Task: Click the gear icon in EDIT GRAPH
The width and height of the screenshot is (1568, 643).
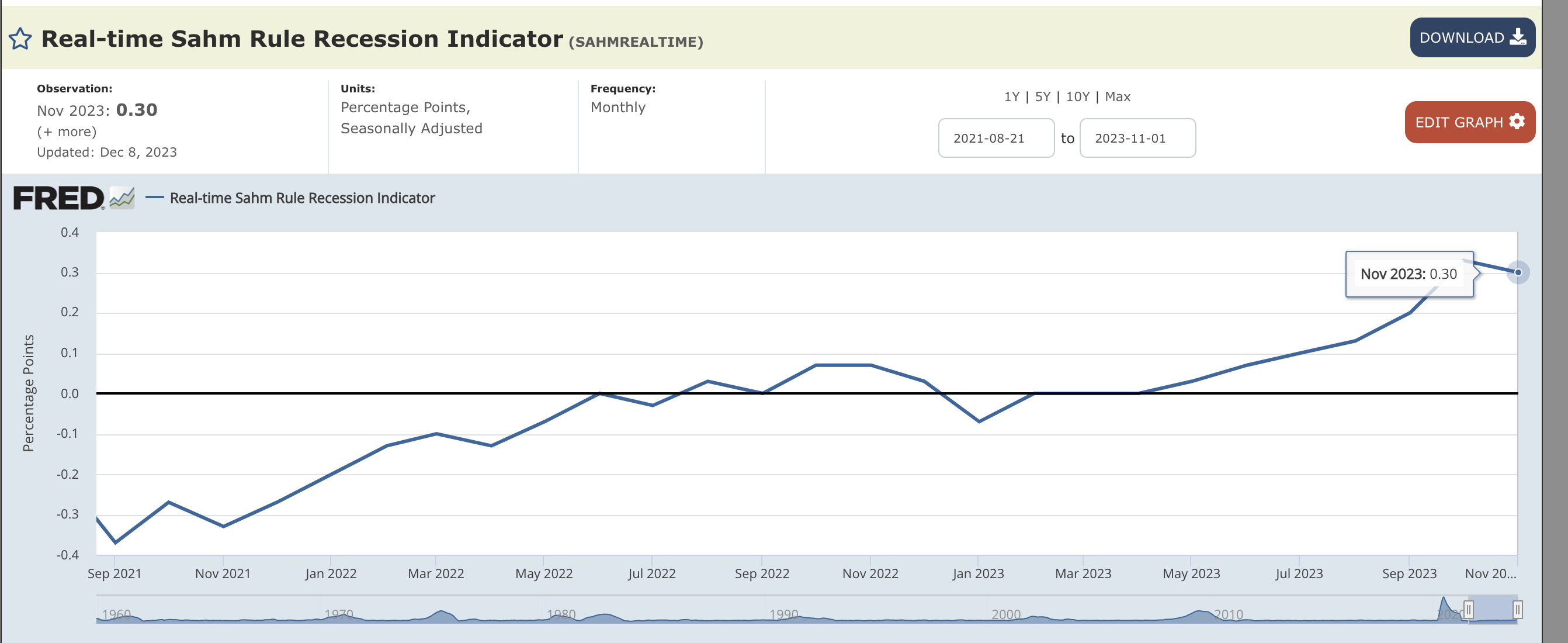Action: tap(1517, 122)
